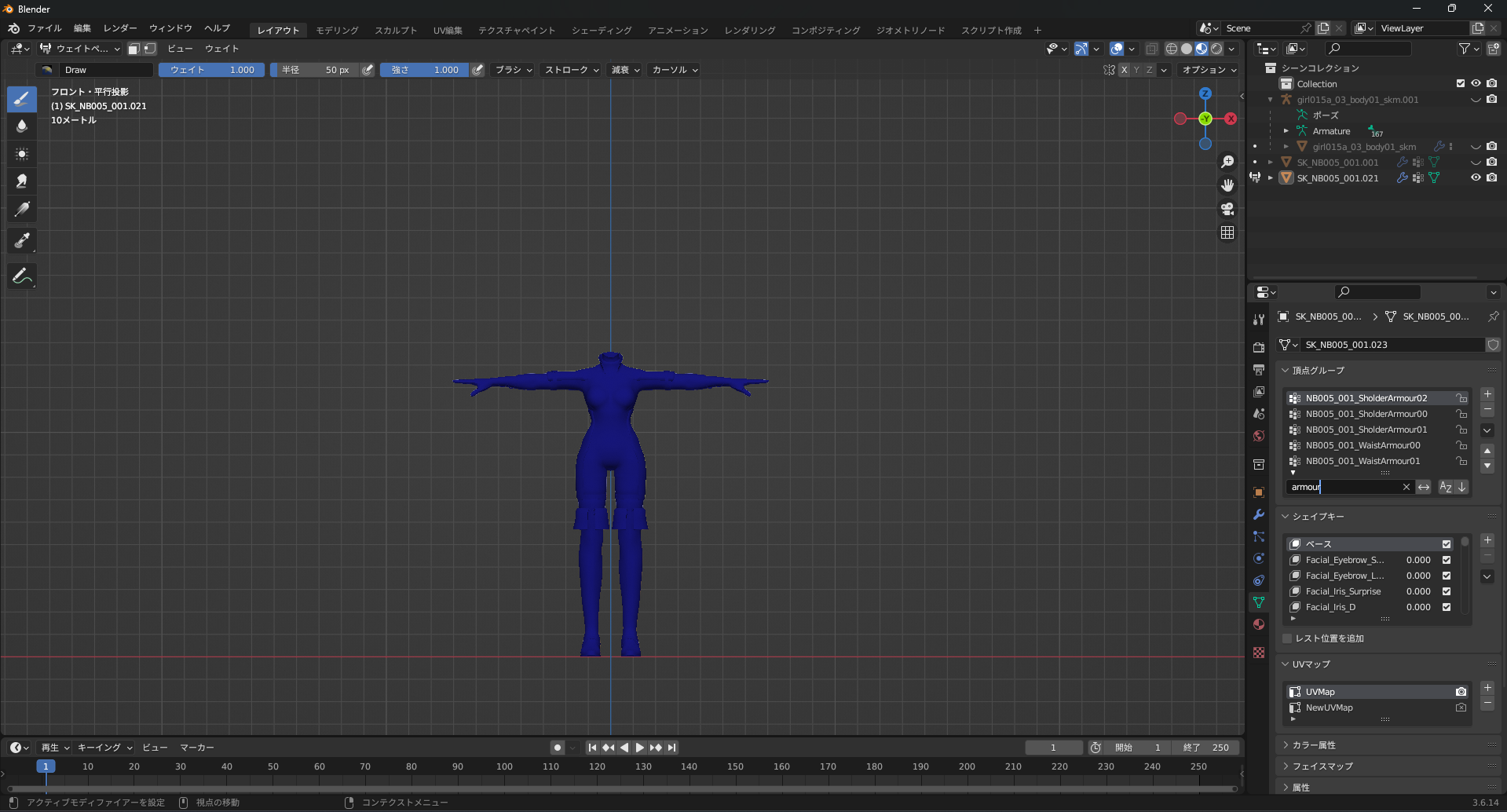
Task: Select the Gradient weight tool
Action: (x=22, y=209)
